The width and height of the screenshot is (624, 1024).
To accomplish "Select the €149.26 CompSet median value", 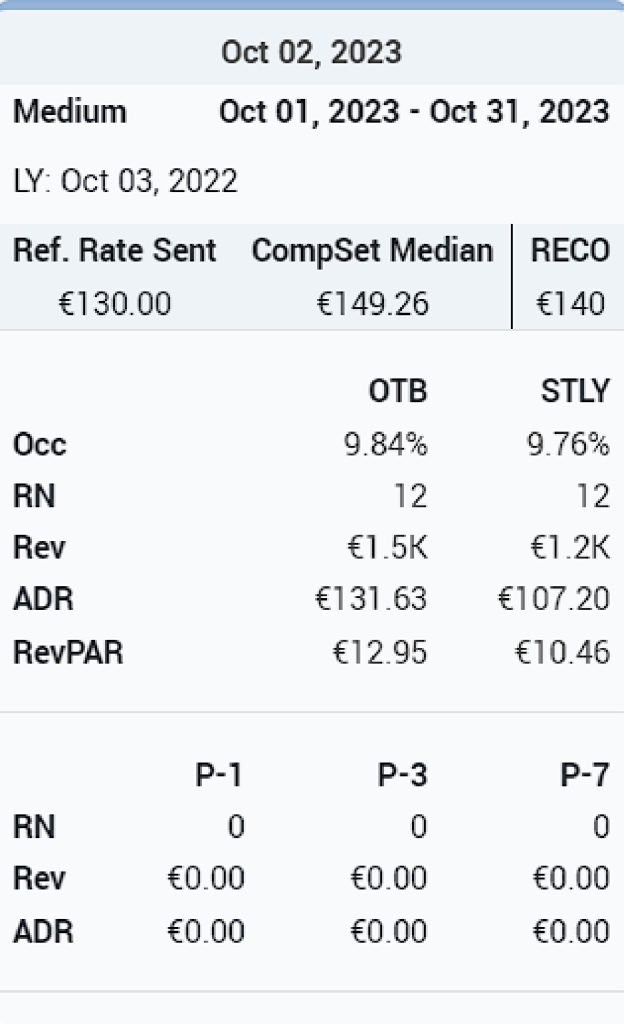I will pos(373,304).
